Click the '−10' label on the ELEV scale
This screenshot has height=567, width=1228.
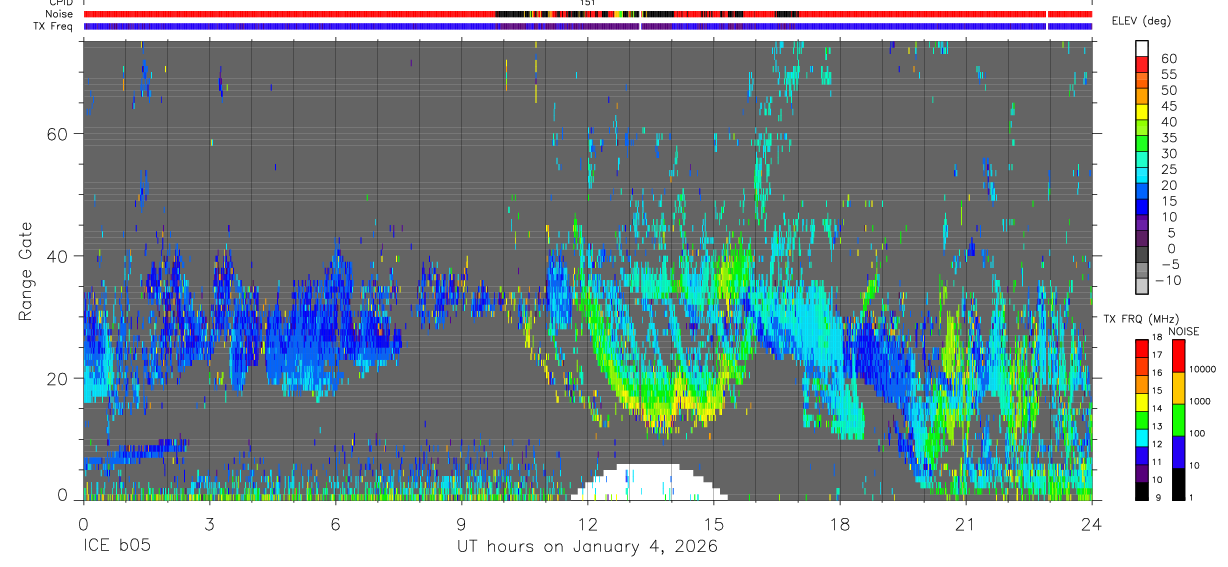coord(1169,280)
